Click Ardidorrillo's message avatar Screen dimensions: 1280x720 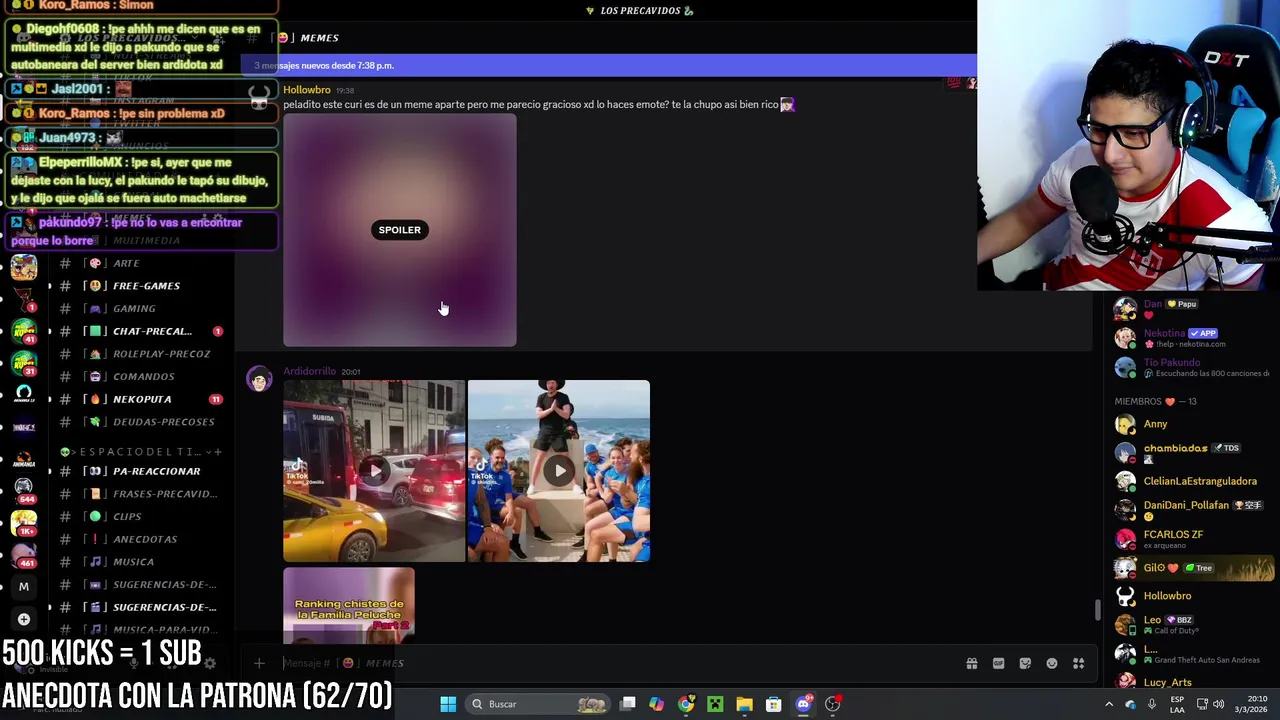pos(259,378)
